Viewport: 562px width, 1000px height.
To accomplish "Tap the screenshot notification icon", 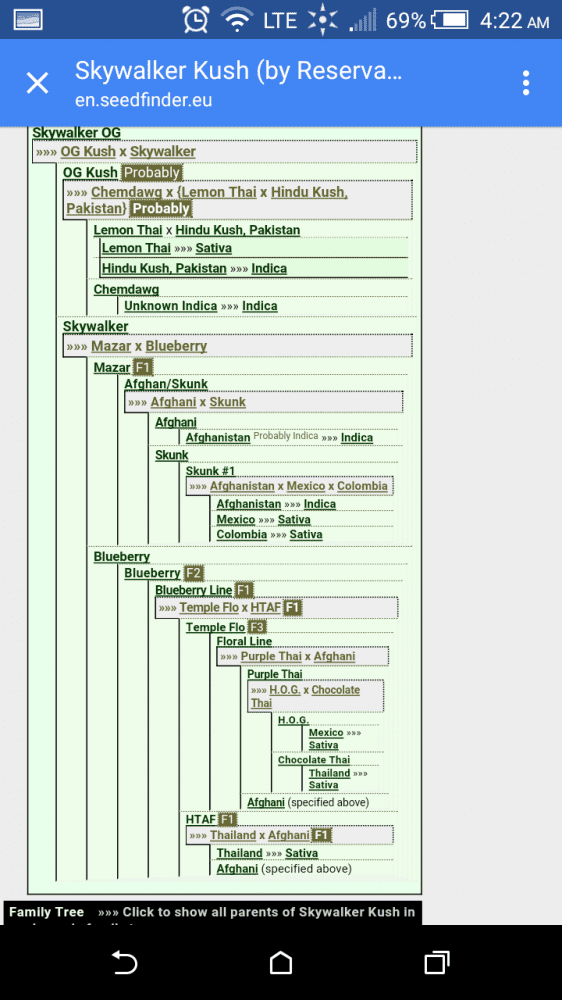I will click(x=27, y=20).
